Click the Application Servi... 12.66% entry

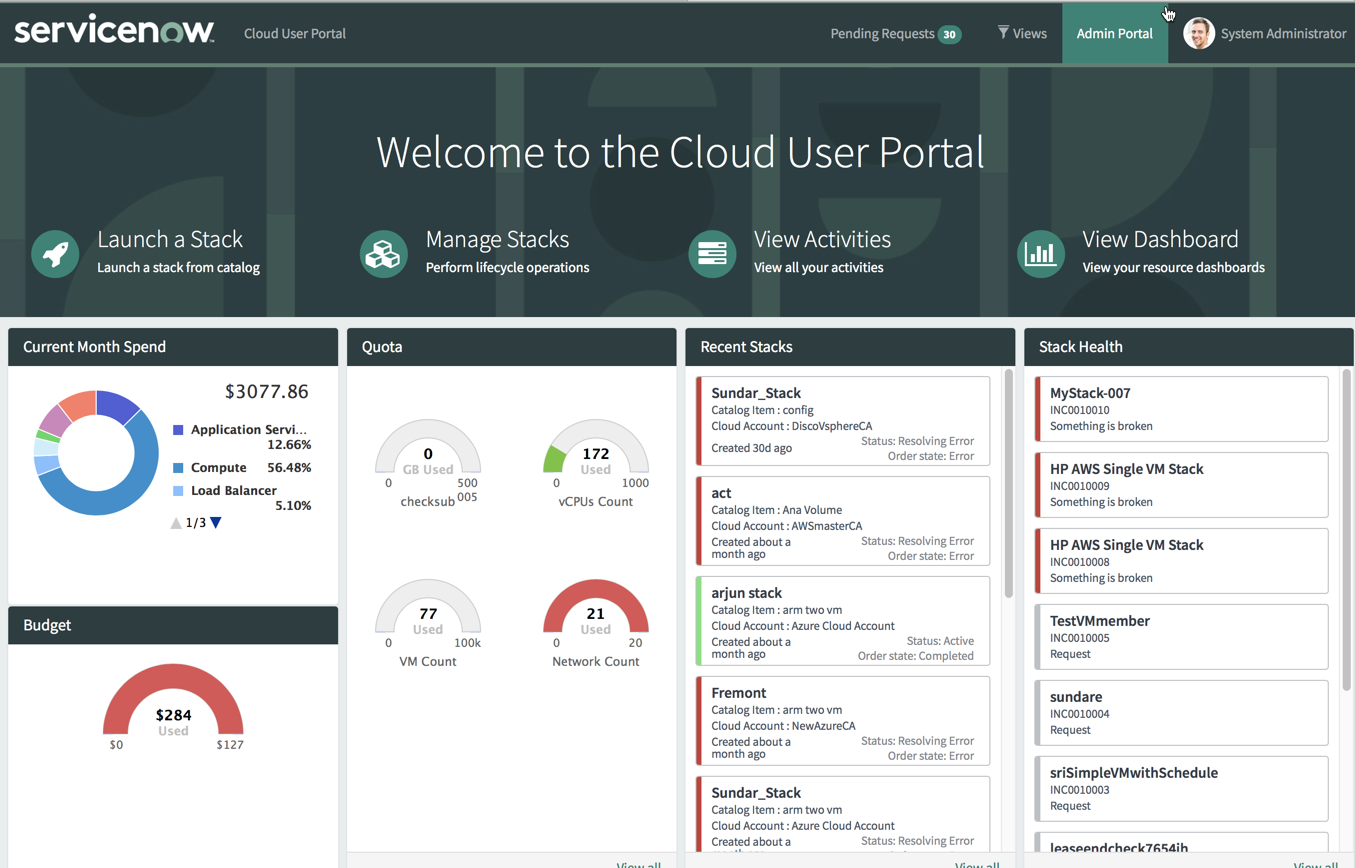242,437
